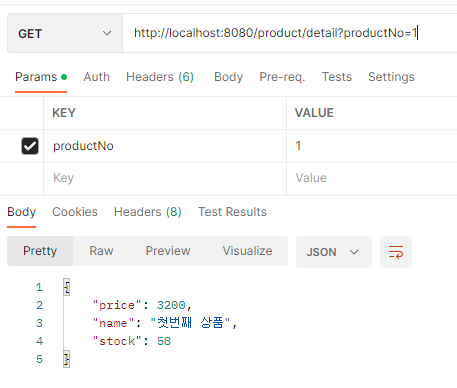
Task: Click the "첫번째 상품" name value
Action: (190, 323)
